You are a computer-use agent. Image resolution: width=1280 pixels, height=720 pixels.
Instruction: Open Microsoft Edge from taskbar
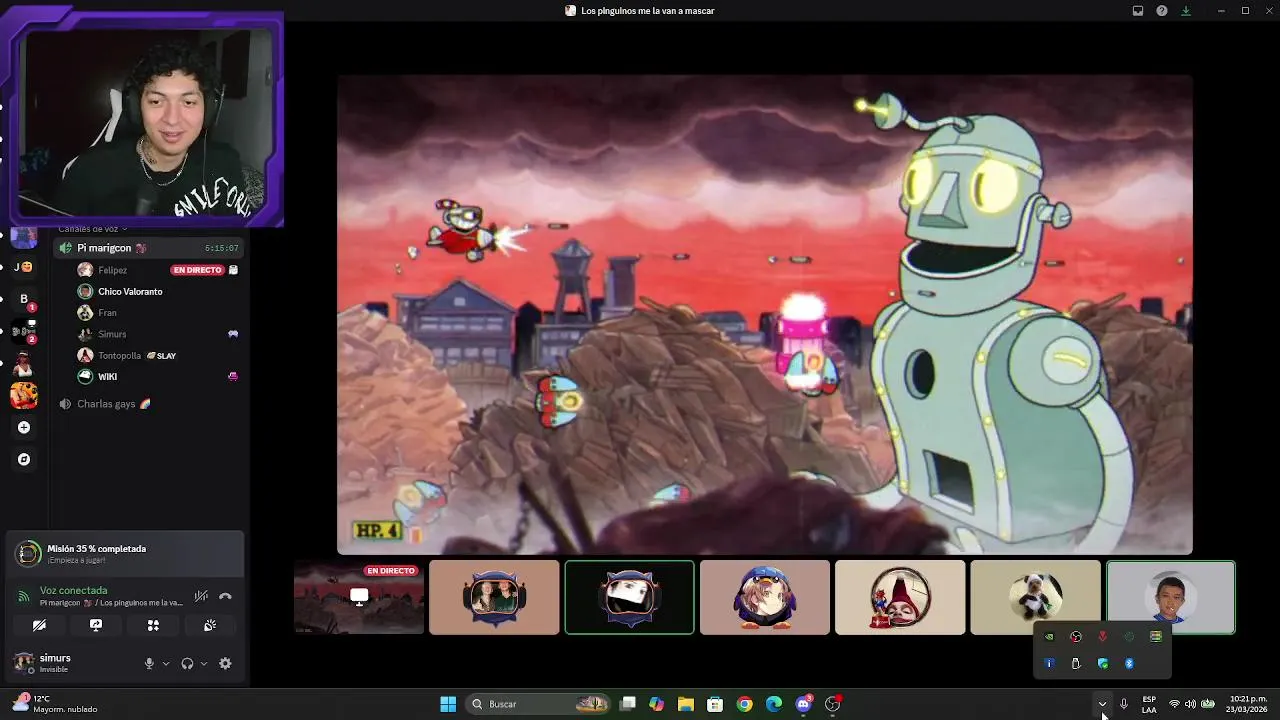click(x=773, y=704)
